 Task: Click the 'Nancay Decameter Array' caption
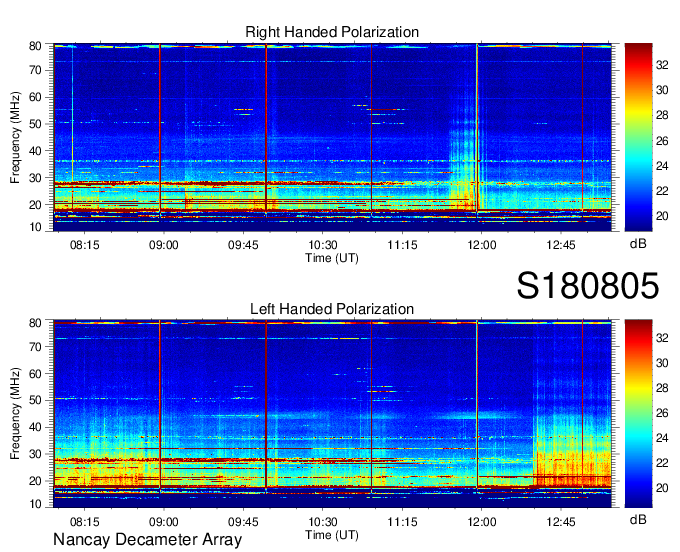pyautogui.click(x=147, y=540)
